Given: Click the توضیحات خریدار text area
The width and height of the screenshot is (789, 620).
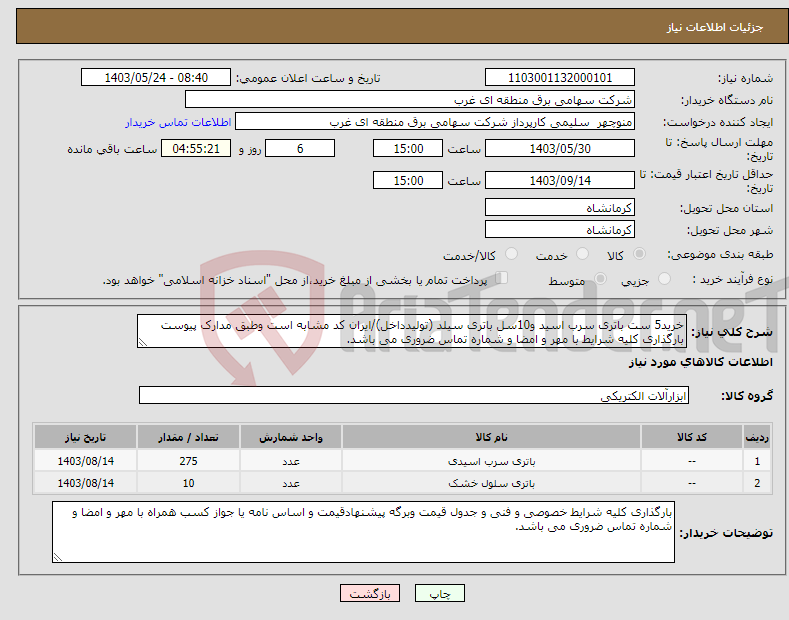Looking at the screenshot, I should point(363,532).
